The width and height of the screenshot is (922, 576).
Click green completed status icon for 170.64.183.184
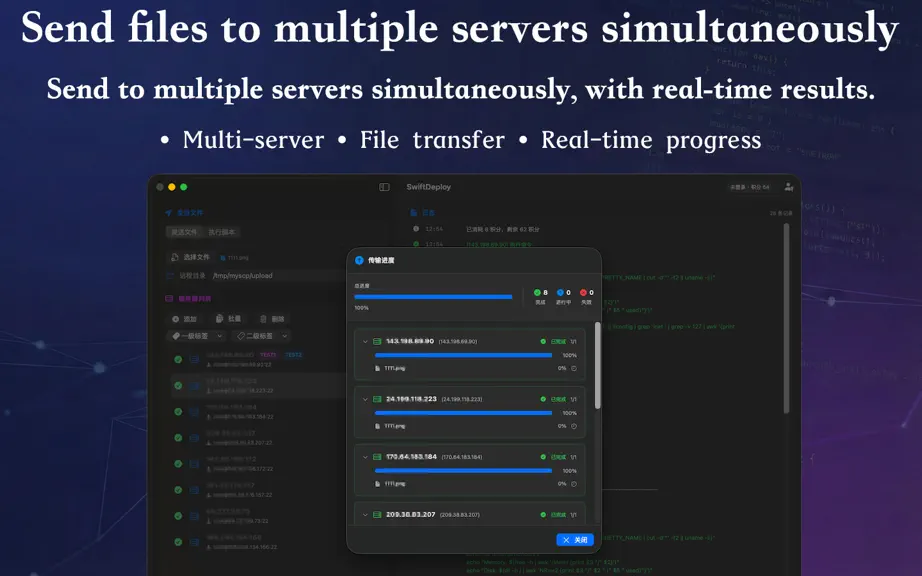[543, 457]
